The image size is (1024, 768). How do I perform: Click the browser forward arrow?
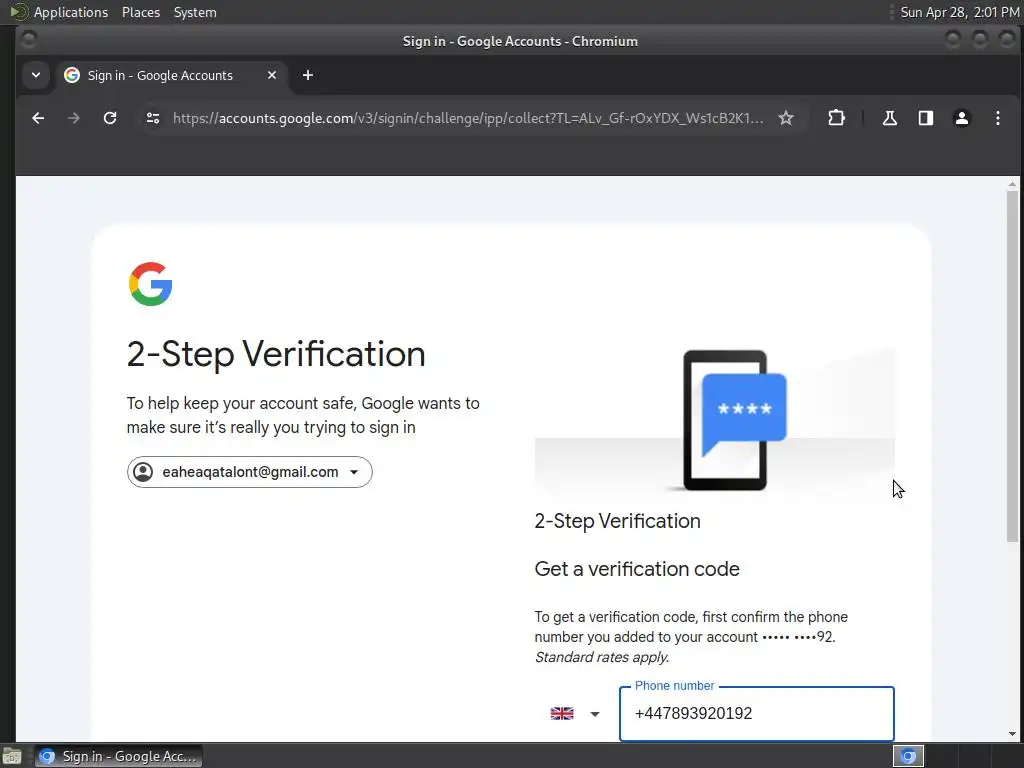74,118
